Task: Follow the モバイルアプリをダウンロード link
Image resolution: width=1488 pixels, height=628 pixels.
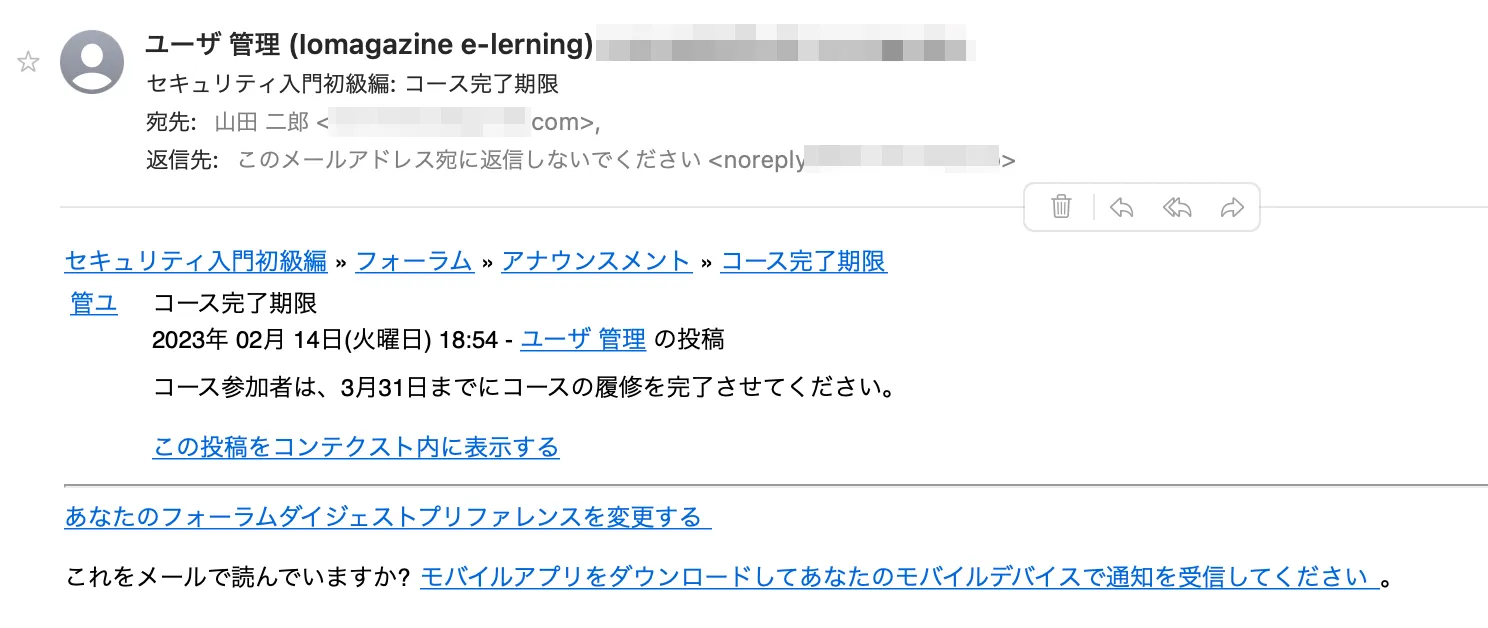Action: (x=898, y=577)
